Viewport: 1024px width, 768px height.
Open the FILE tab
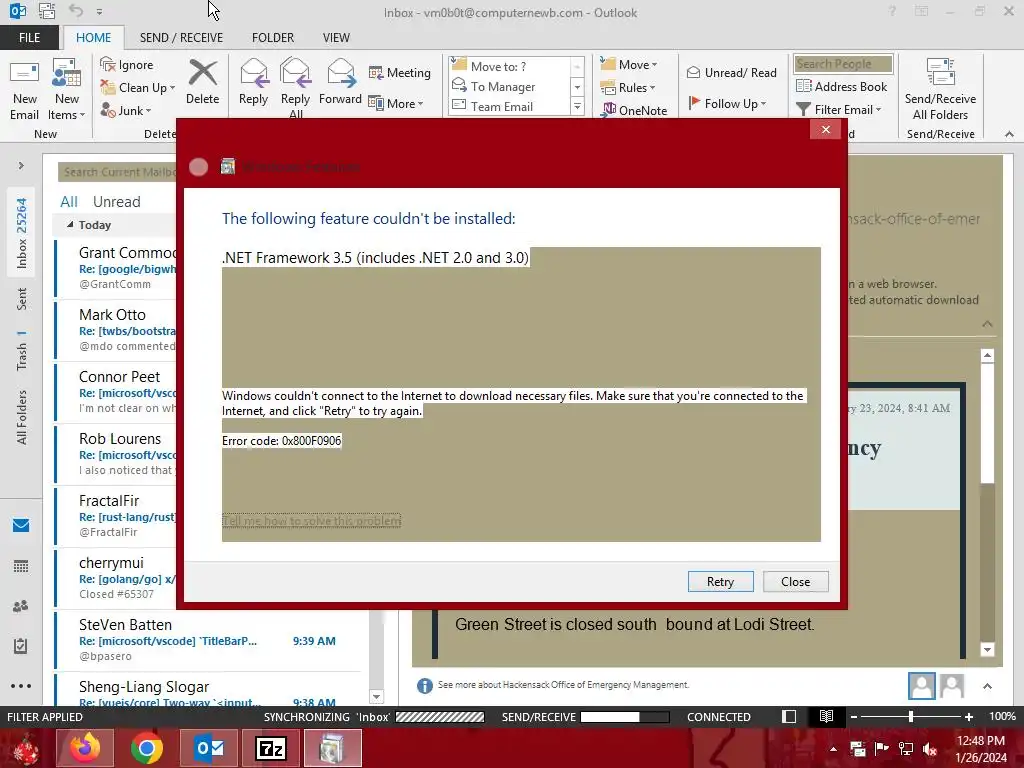pyautogui.click(x=29, y=37)
